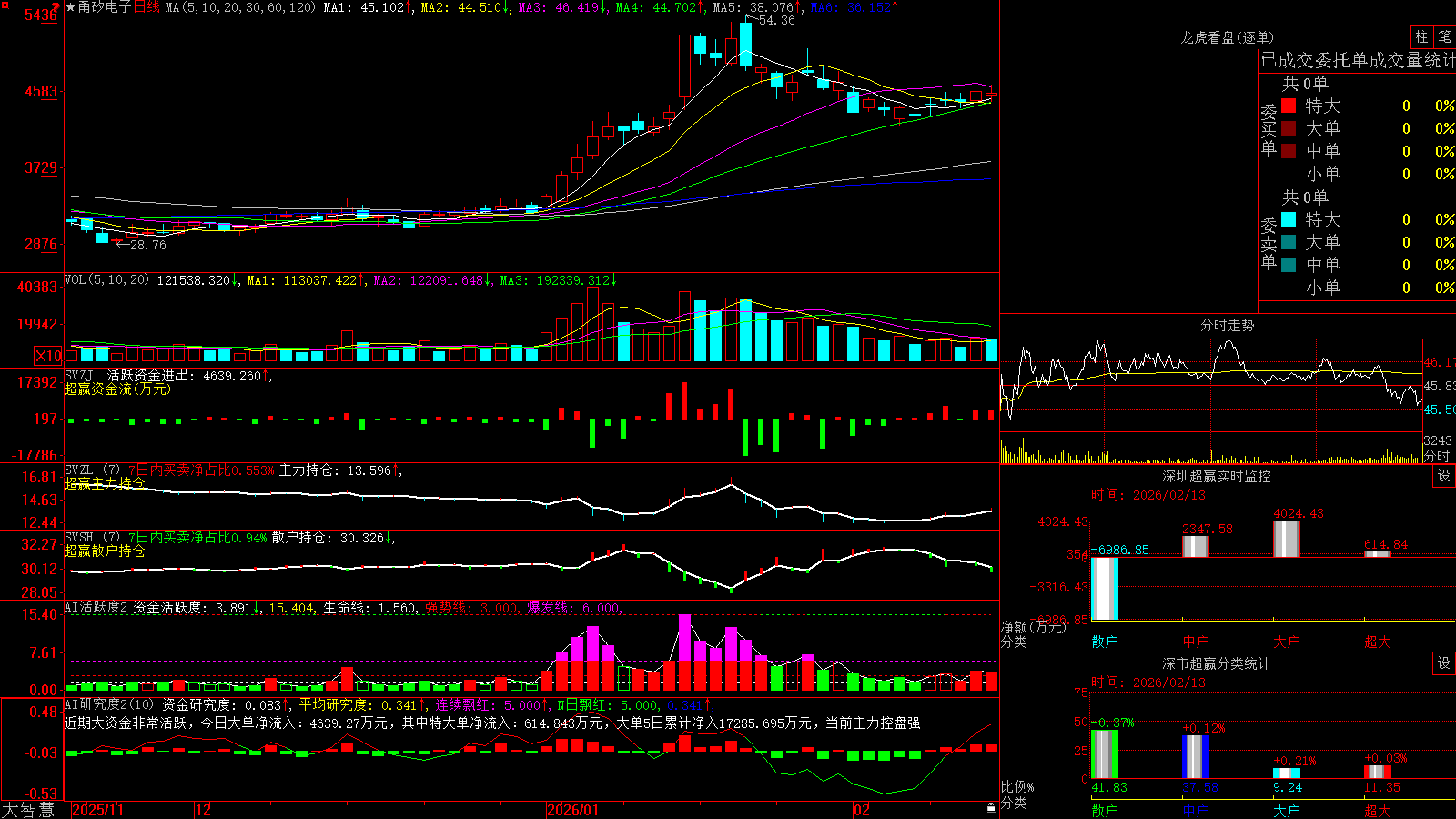Viewport: 1456px width, 819px height.
Task: Click the 分时走势 panel title
Action: (1227, 325)
